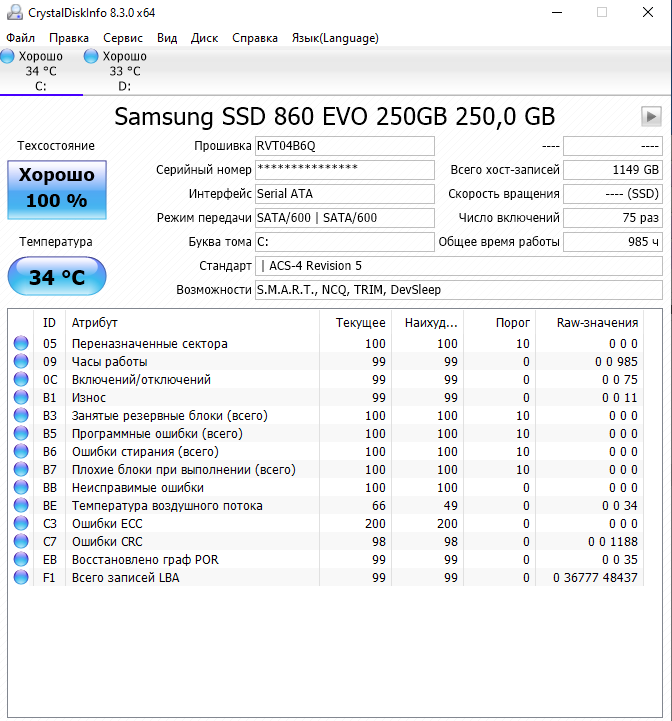
Task: Open the Вид menu
Action: 167,38
